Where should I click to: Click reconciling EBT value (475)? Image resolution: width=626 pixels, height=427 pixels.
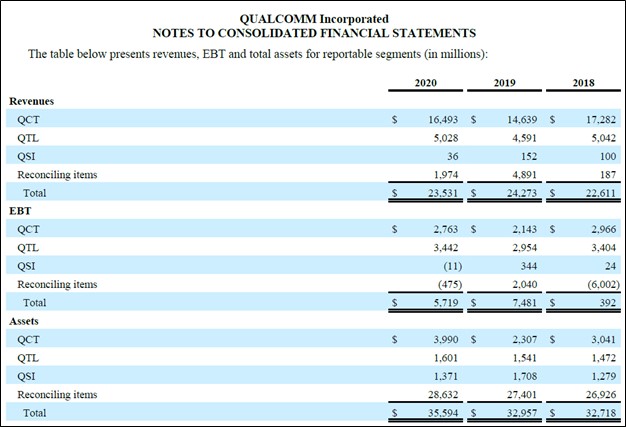coord(450,285)
